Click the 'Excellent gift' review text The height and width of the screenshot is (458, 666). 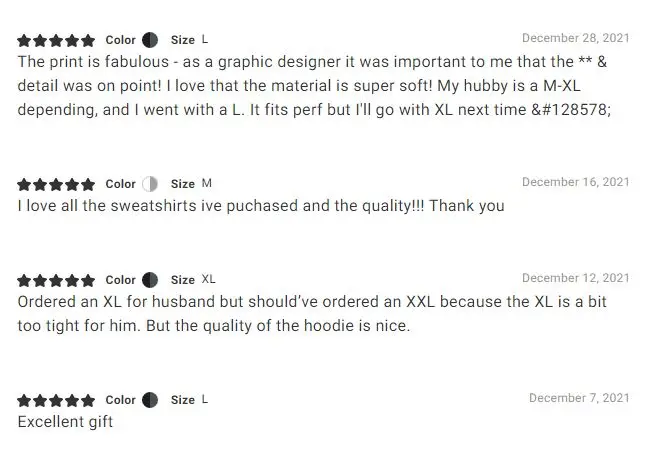tap(65, 422)
